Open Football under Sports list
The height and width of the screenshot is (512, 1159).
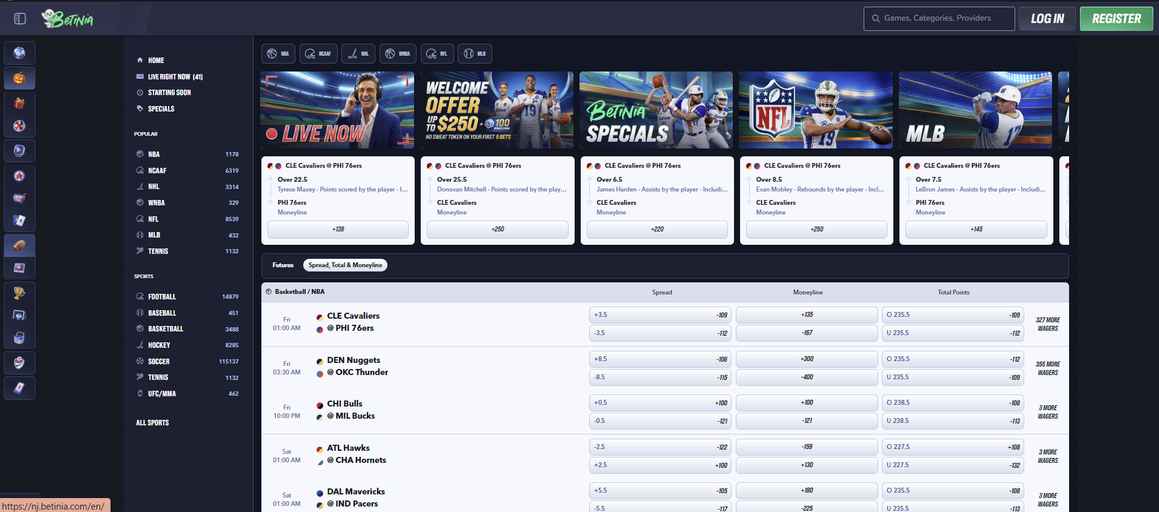click(188, 296)
